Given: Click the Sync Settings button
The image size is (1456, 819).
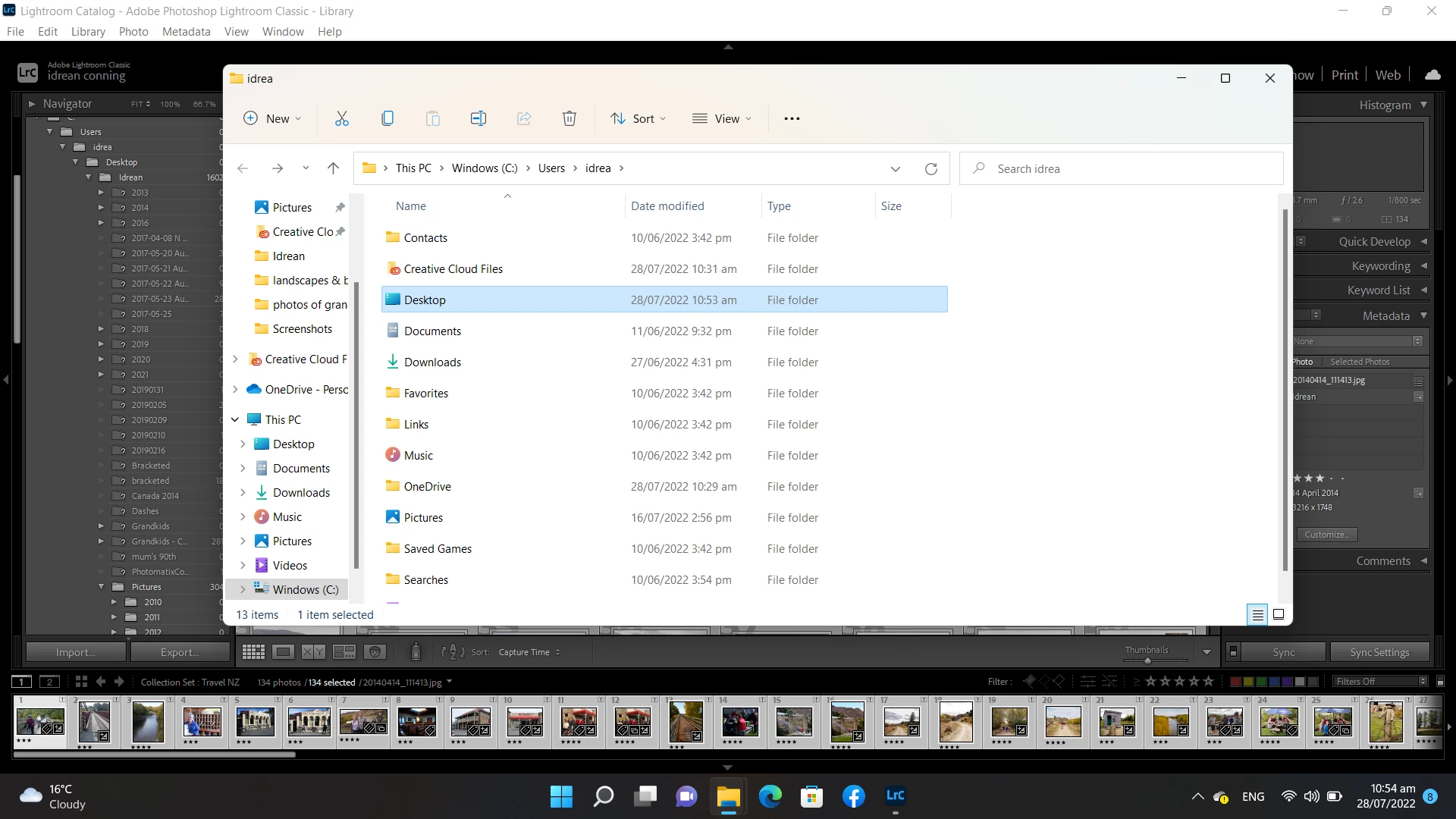Looking at the screenshot, I should (x=1379, y=652).
